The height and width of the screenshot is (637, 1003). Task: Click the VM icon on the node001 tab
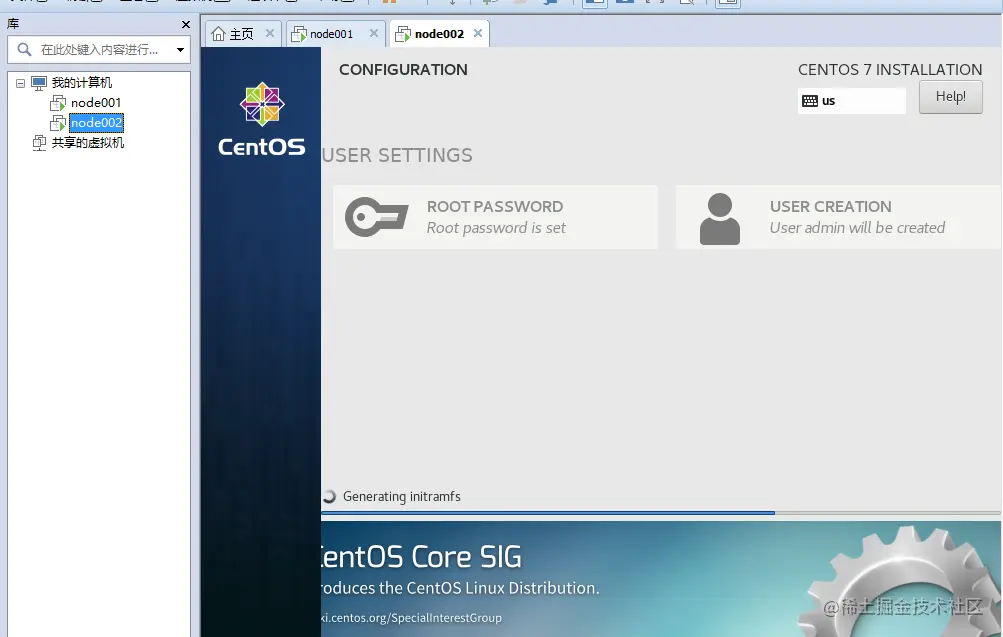pyautogui.click(x=299, y=34)
